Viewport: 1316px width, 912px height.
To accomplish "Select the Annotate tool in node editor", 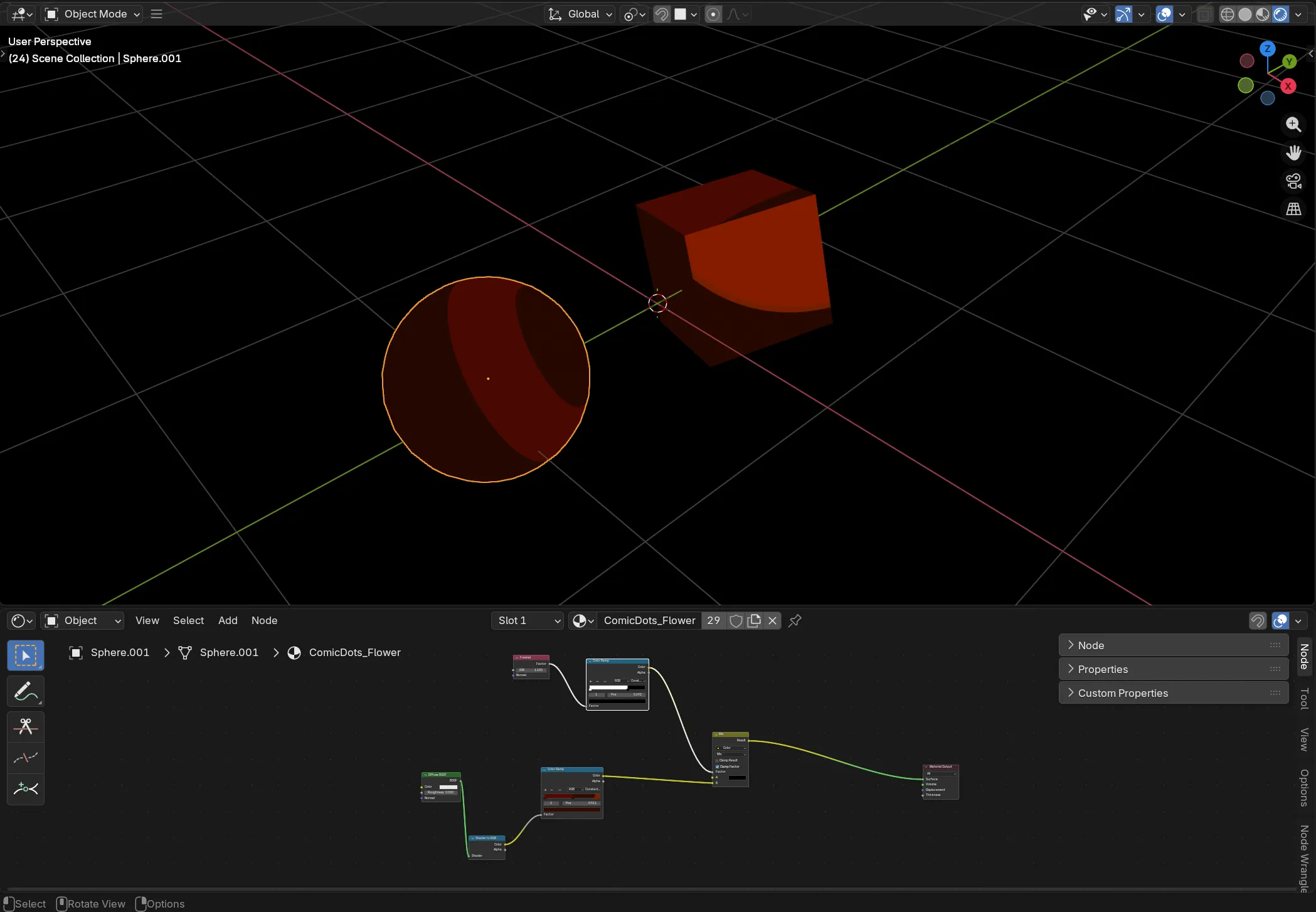I will pos(25,691).
